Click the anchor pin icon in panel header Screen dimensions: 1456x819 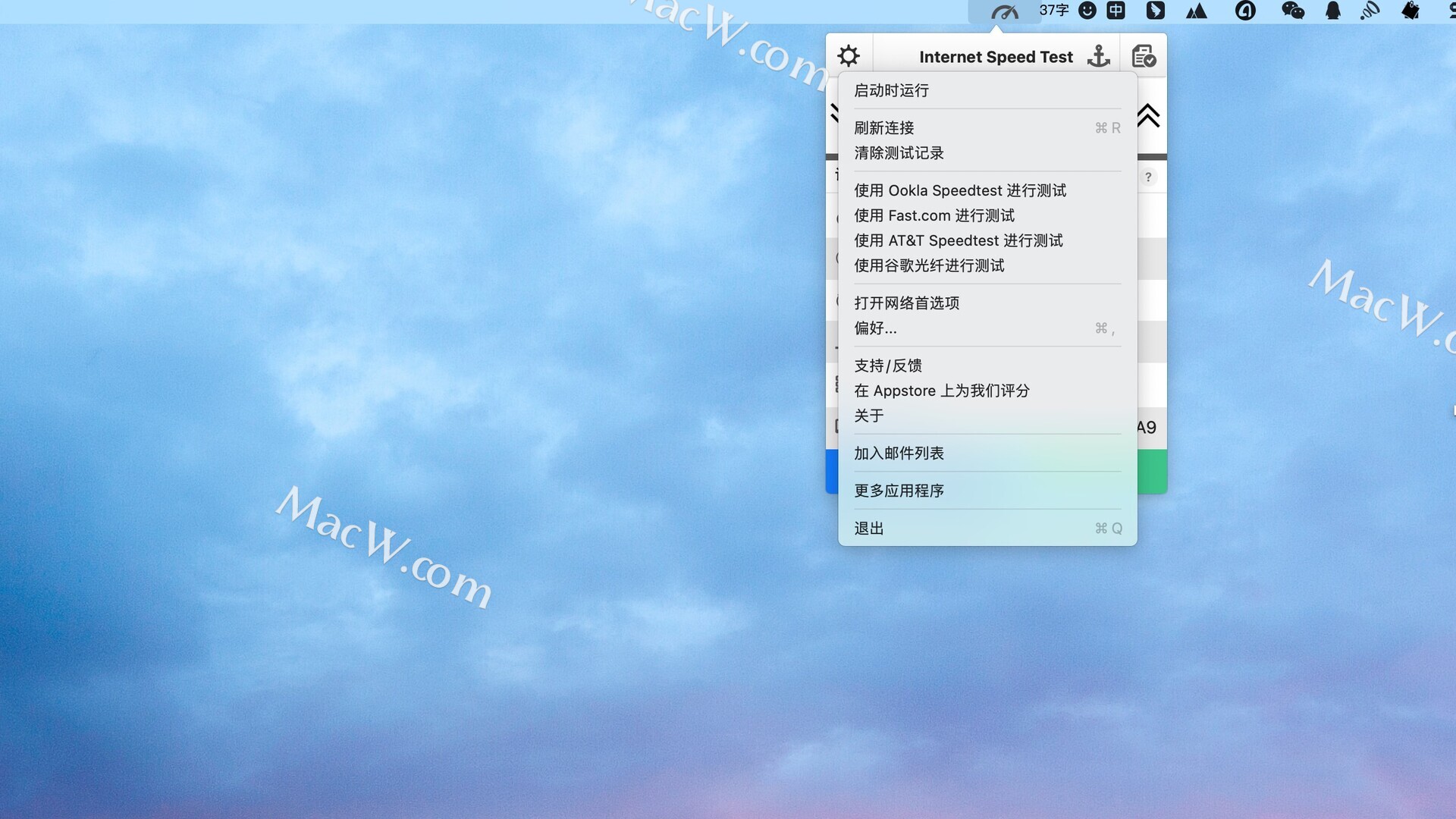tap(1099, 56)
